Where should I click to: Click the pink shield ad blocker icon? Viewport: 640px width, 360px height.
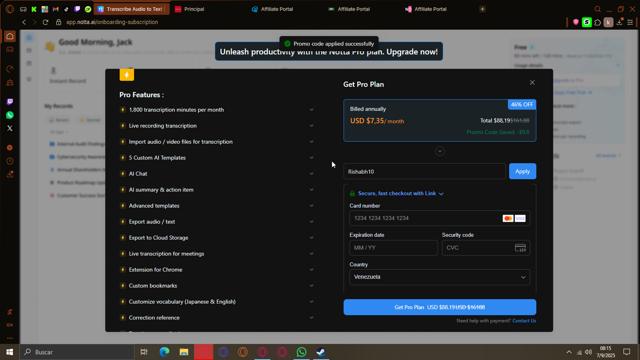[576, 22]
